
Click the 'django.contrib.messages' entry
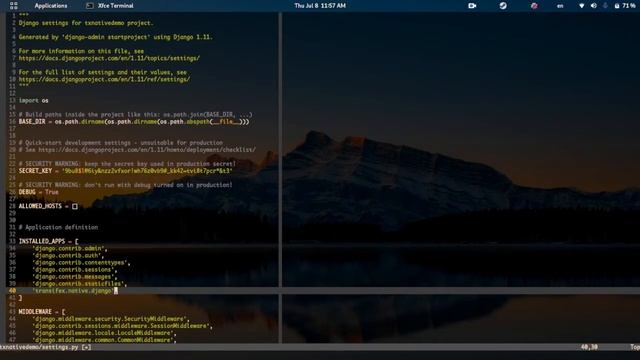(75, 277)
